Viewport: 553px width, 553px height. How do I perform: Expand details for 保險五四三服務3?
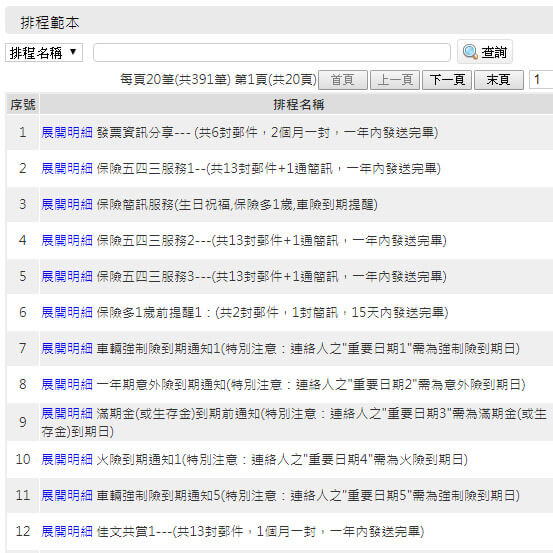[x=67, y=276]
